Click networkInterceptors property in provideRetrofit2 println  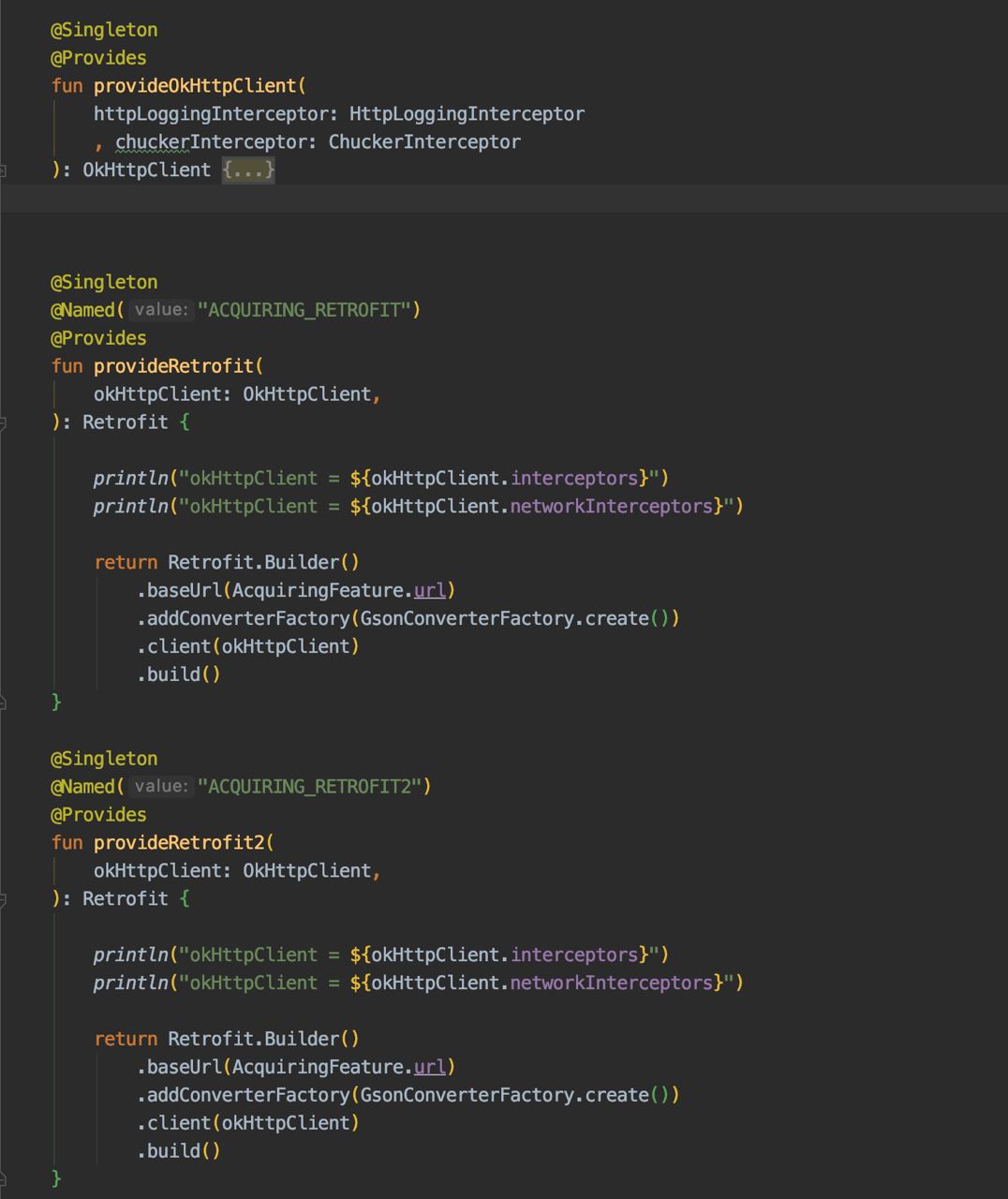[612, 983]
